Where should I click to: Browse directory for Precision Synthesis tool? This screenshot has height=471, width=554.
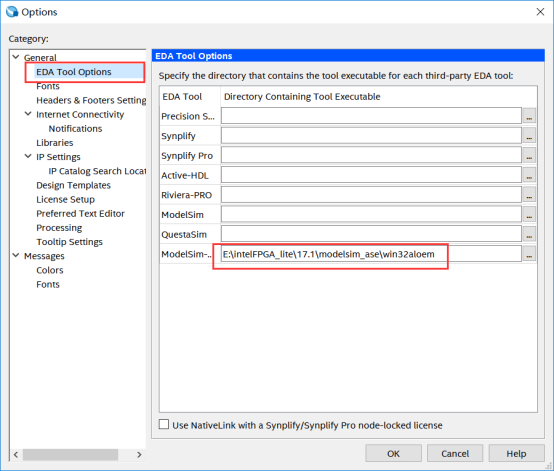pyautogui.click(x=529, y=116)
